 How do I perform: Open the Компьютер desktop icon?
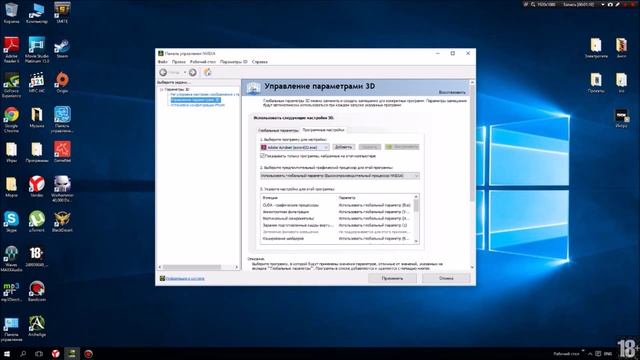coord(37,13)
